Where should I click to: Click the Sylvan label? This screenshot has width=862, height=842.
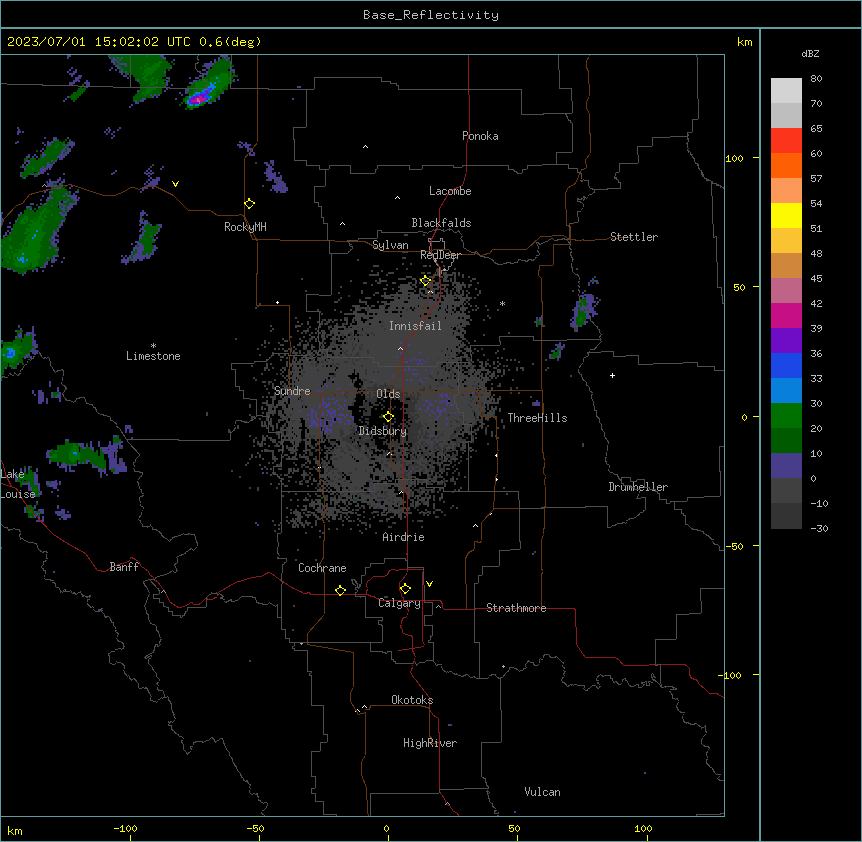pyautogui.click(x=390, y=245)
